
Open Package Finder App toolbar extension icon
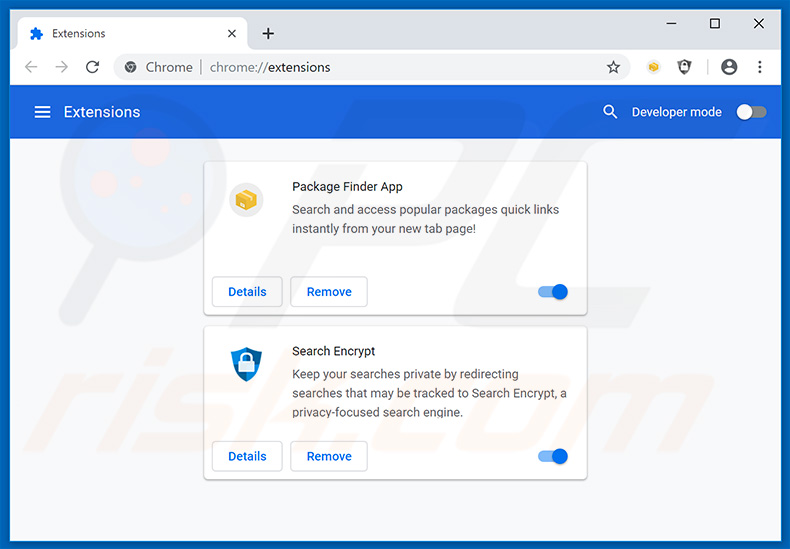(653, 67)
